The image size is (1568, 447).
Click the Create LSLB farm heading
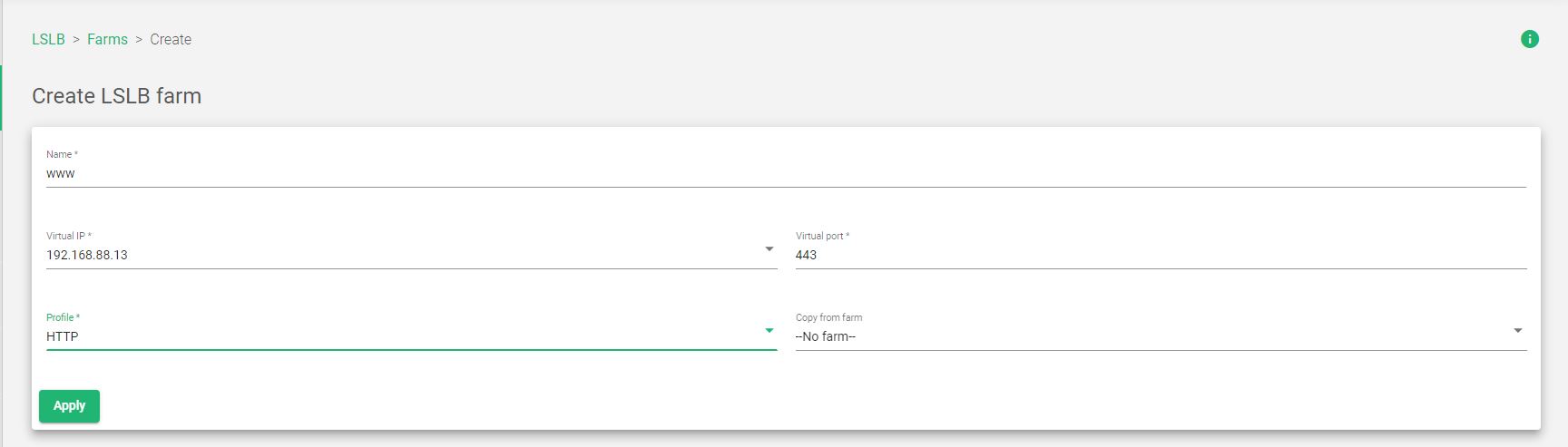(116, 96)
